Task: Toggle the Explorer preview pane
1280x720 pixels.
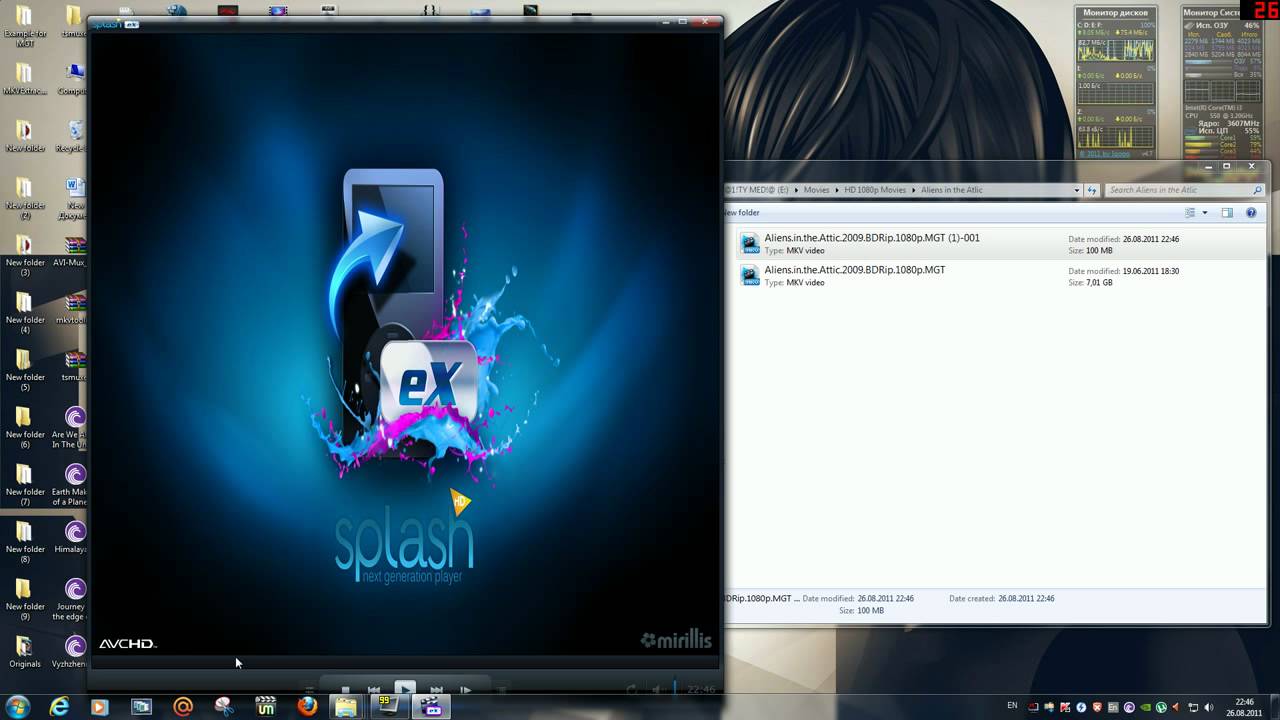Action: [x=1227, y=213]
